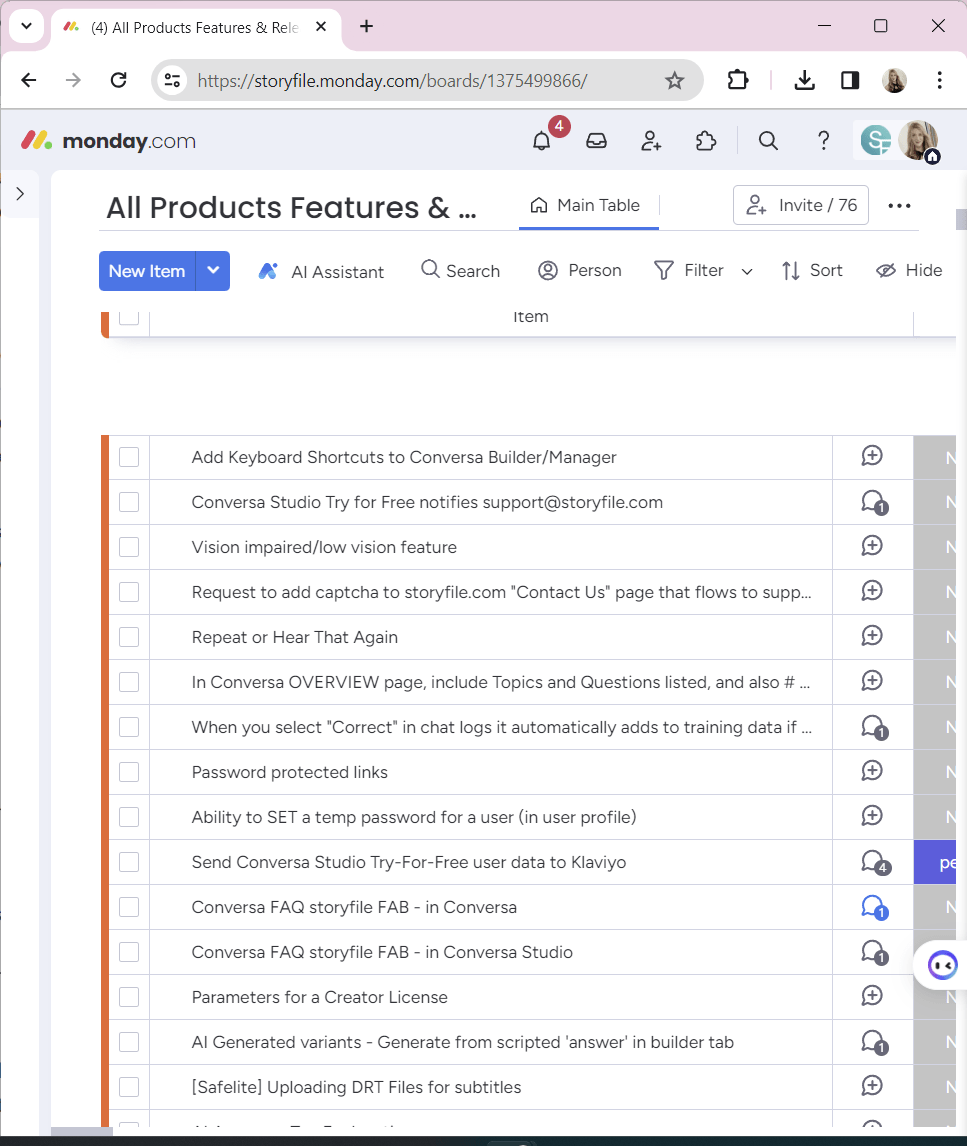This screenshot has width=967, height=1146.
Task: Switch to the Main Table view tab
Action: point(588,205)
